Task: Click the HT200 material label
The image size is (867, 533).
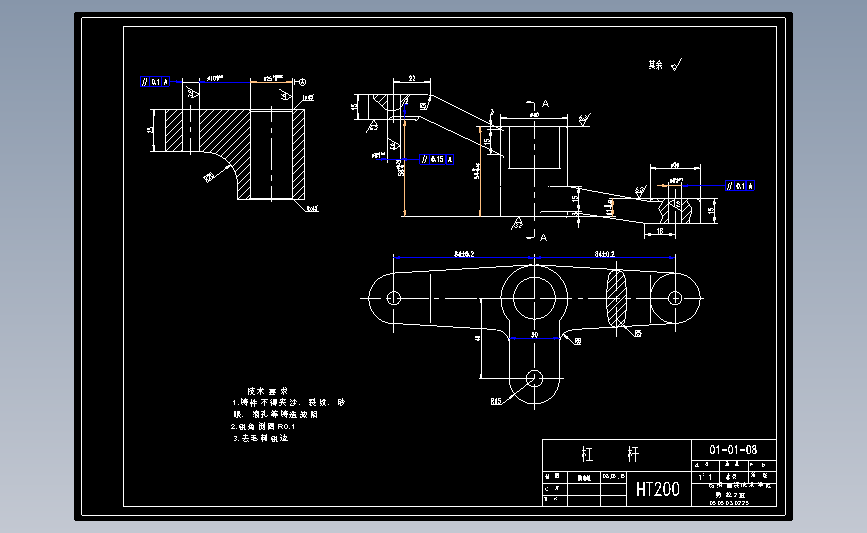Action: [657, 489]
